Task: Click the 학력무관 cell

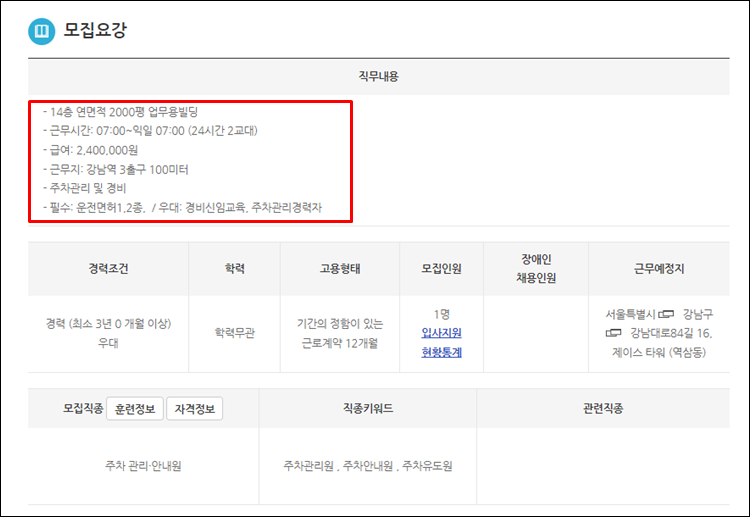Action: tap(235, 333)
